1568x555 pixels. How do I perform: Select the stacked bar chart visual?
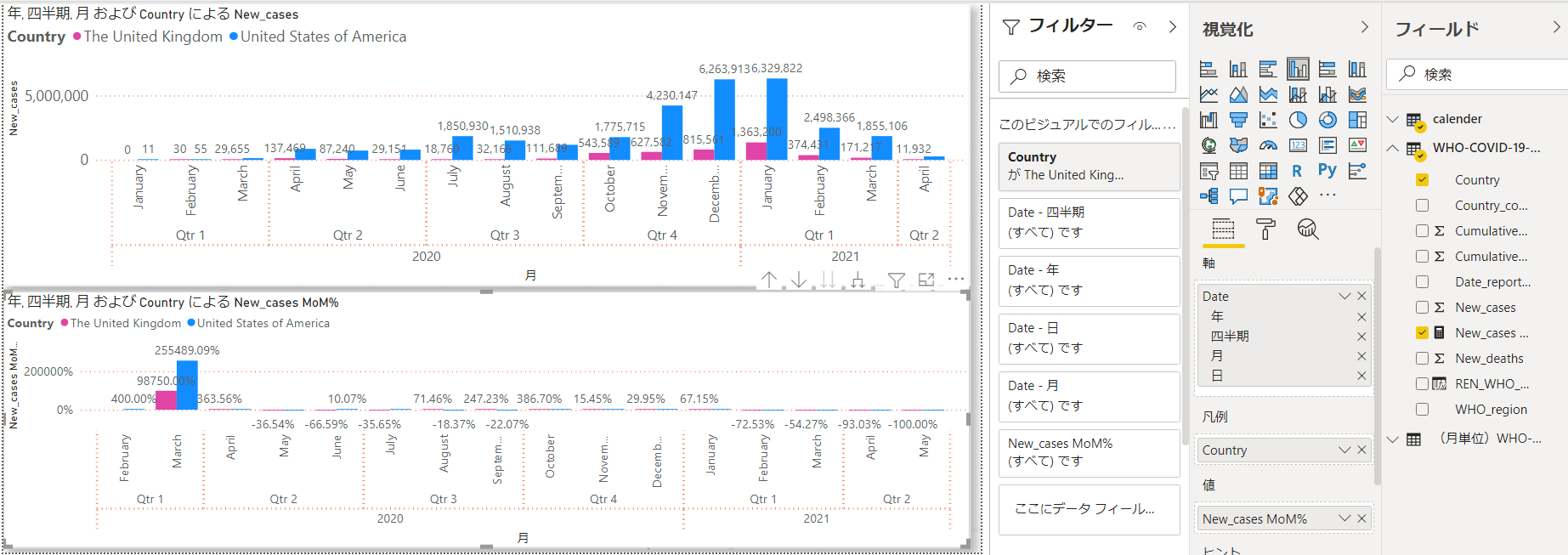1209,69
